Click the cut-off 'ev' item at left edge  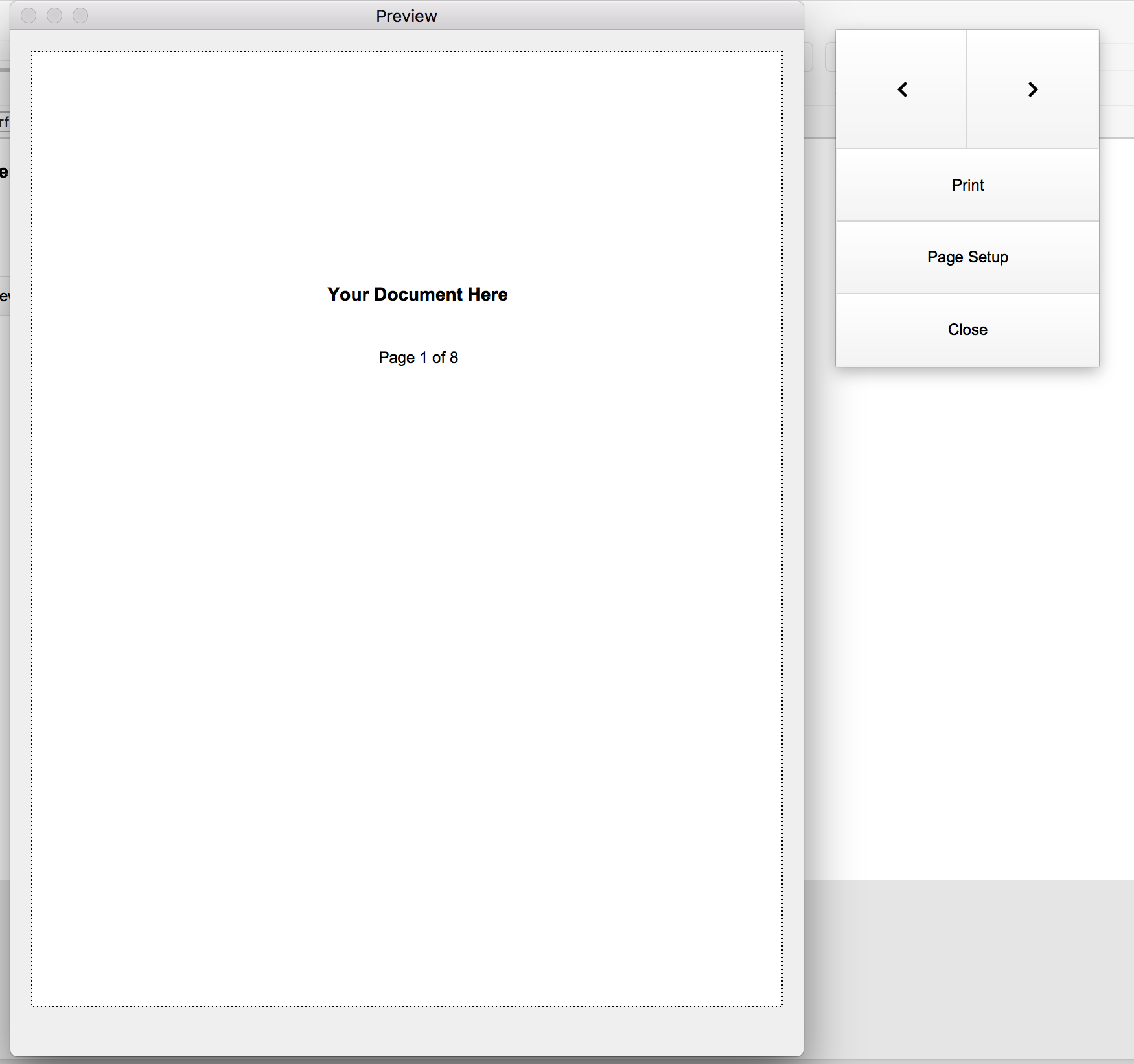point(4,297)
